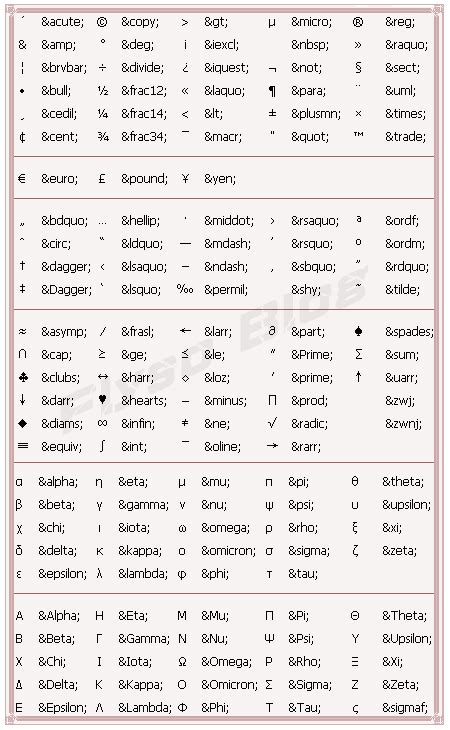Image resolution: width=450 pixels, height=730 pixels.
Task: Select the pound £ symbol
Action: pos(102,178)
